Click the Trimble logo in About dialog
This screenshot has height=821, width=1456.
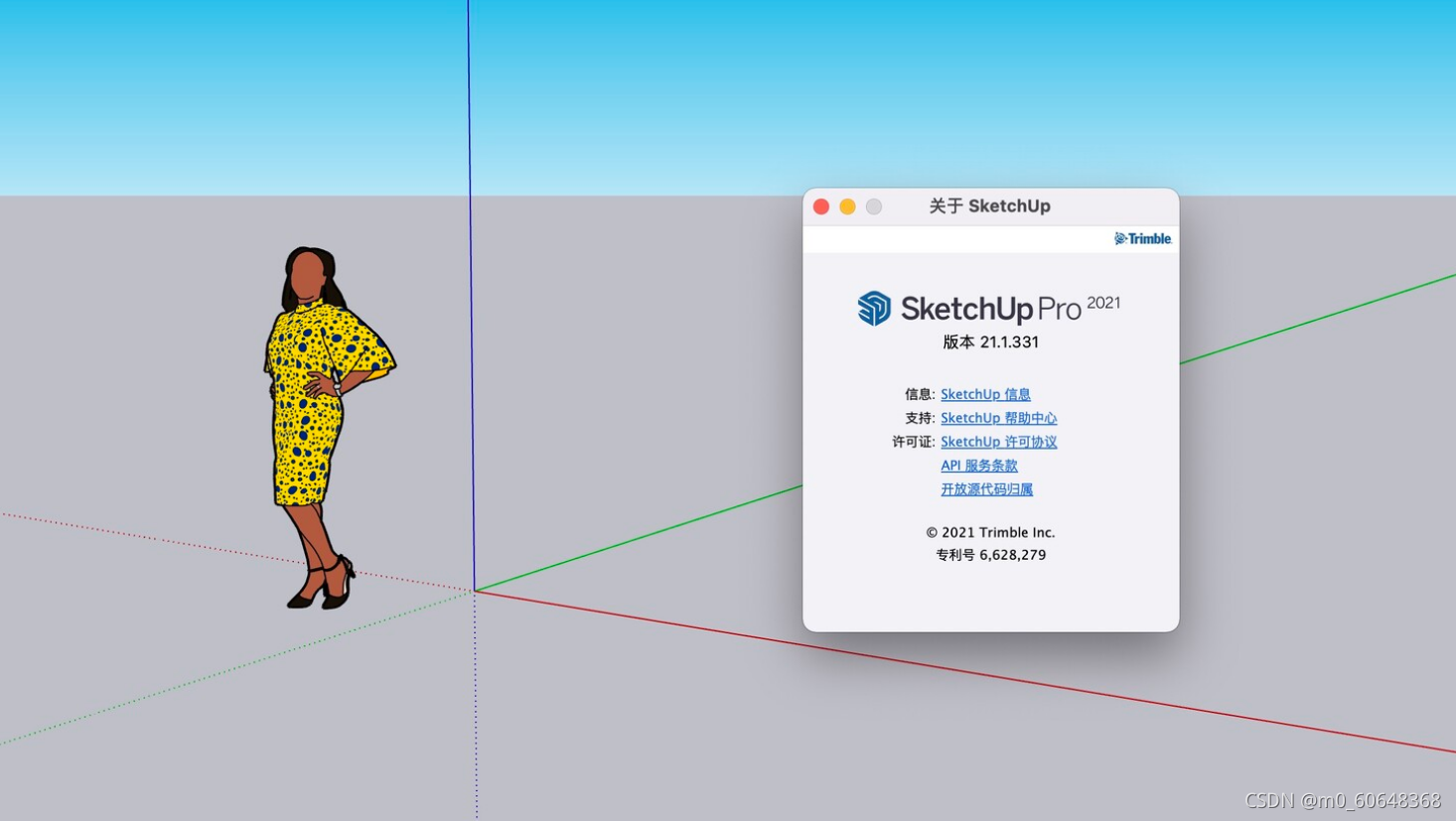pyautogui.click(x=1142, y=238)
